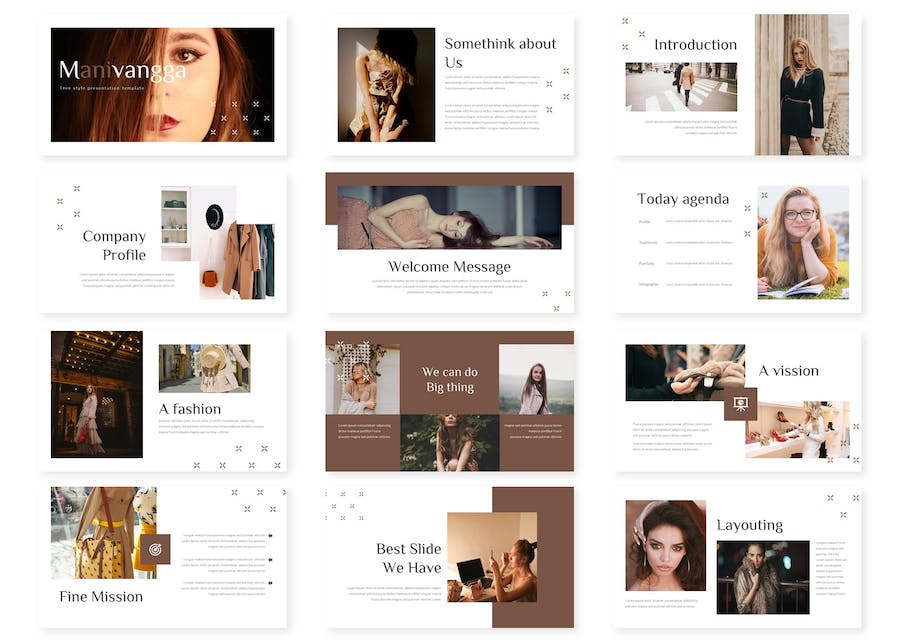
Task: Click the fur coat woman photo under Layouting
Action: pos(763,578)
